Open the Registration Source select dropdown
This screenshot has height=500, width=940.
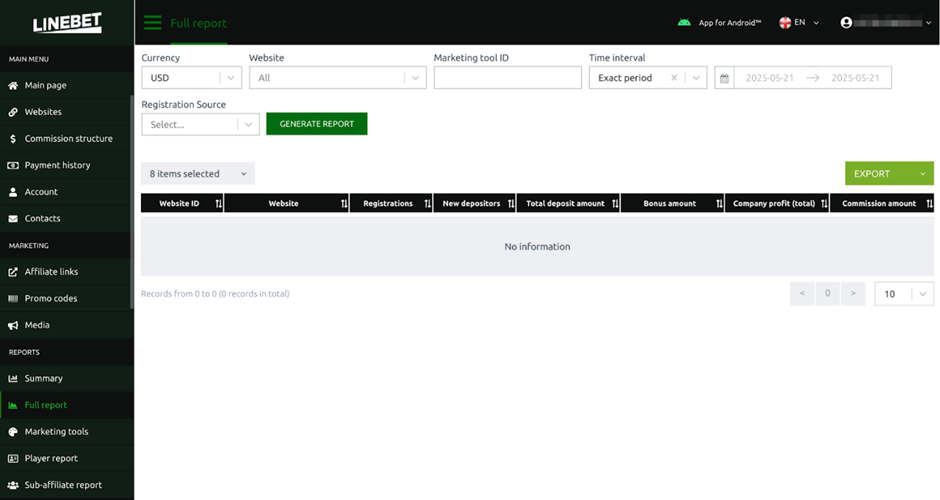pos(200,124)
